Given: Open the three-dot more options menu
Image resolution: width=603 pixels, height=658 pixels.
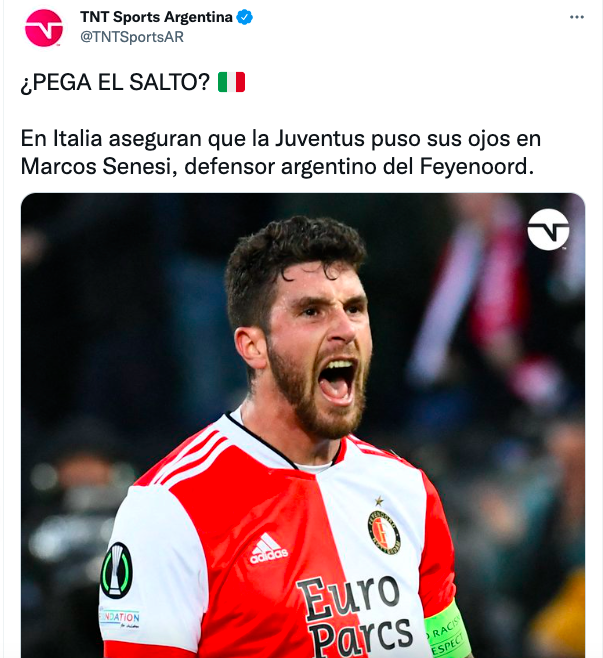Looking at the screenshot, I should [577, 17].
